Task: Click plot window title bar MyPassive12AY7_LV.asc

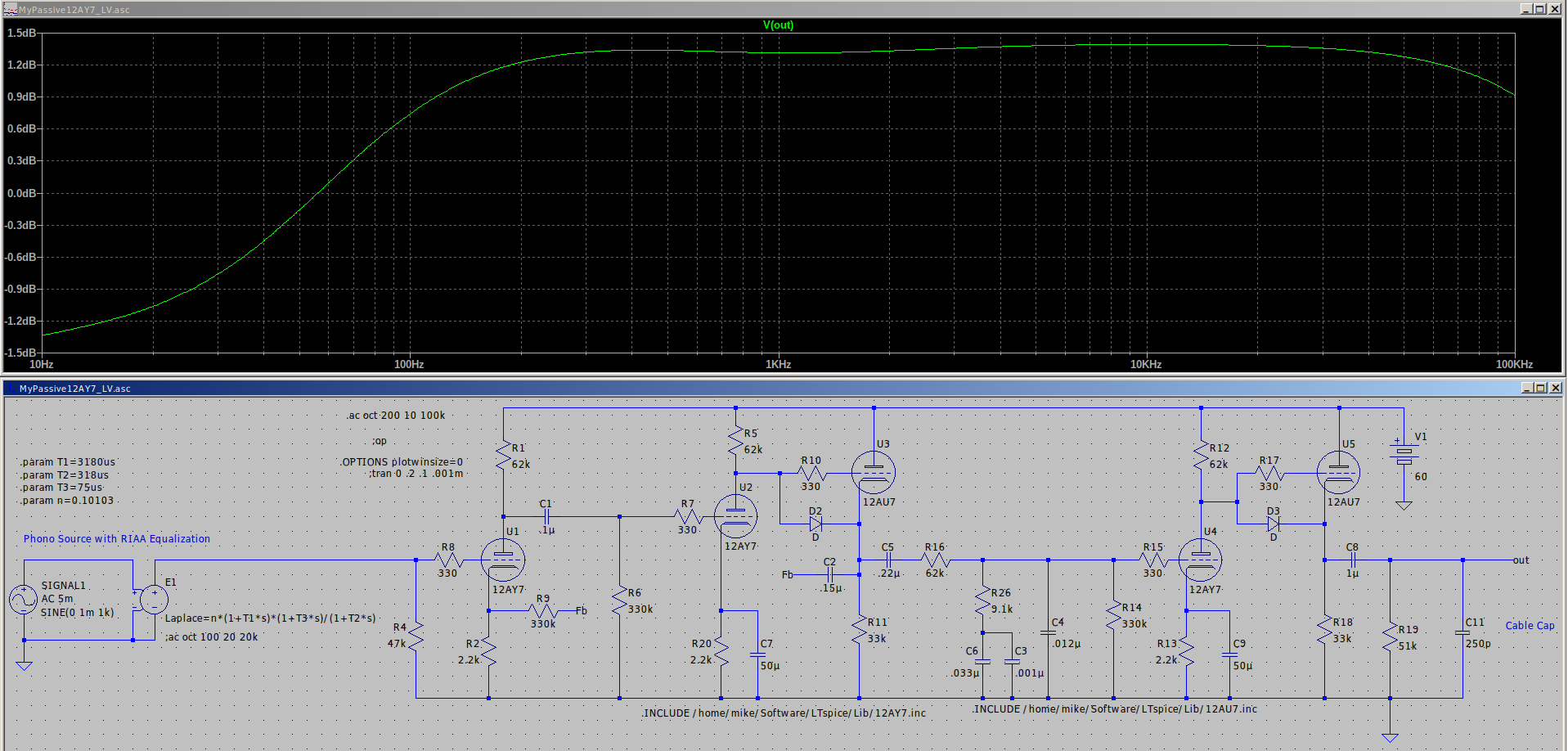Action: [x=74, y=10]
